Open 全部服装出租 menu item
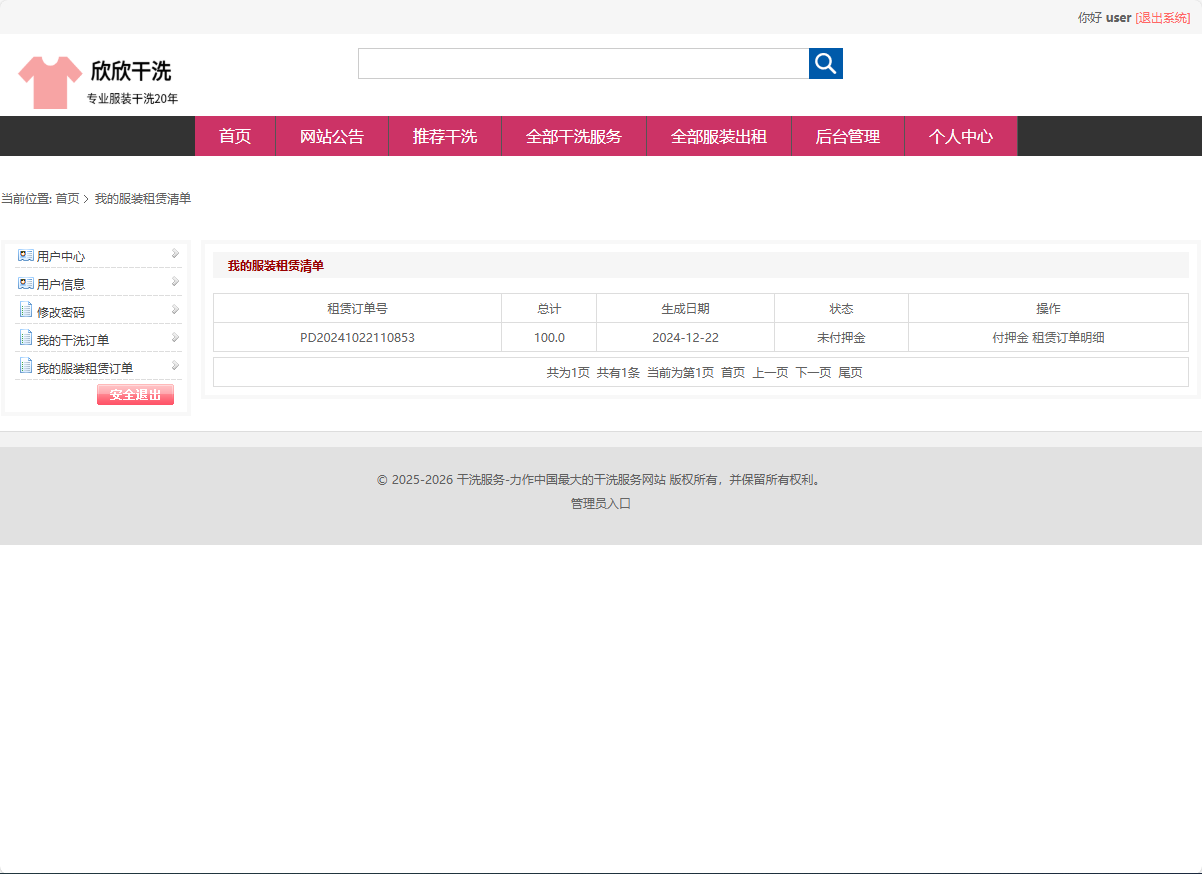This screenshot has height=874, width=1202. tap(719, 136)
